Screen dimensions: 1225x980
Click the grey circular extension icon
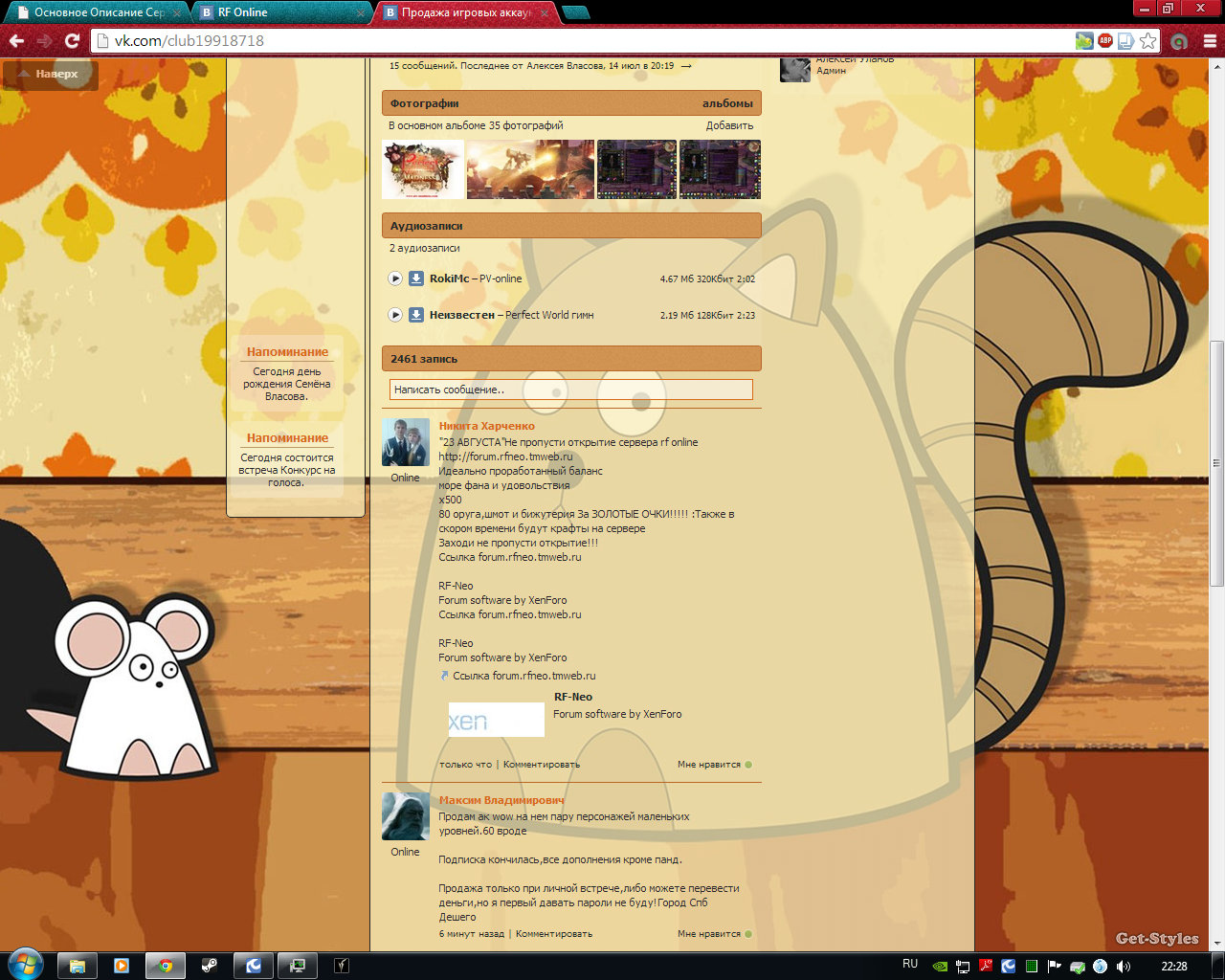1179,41
